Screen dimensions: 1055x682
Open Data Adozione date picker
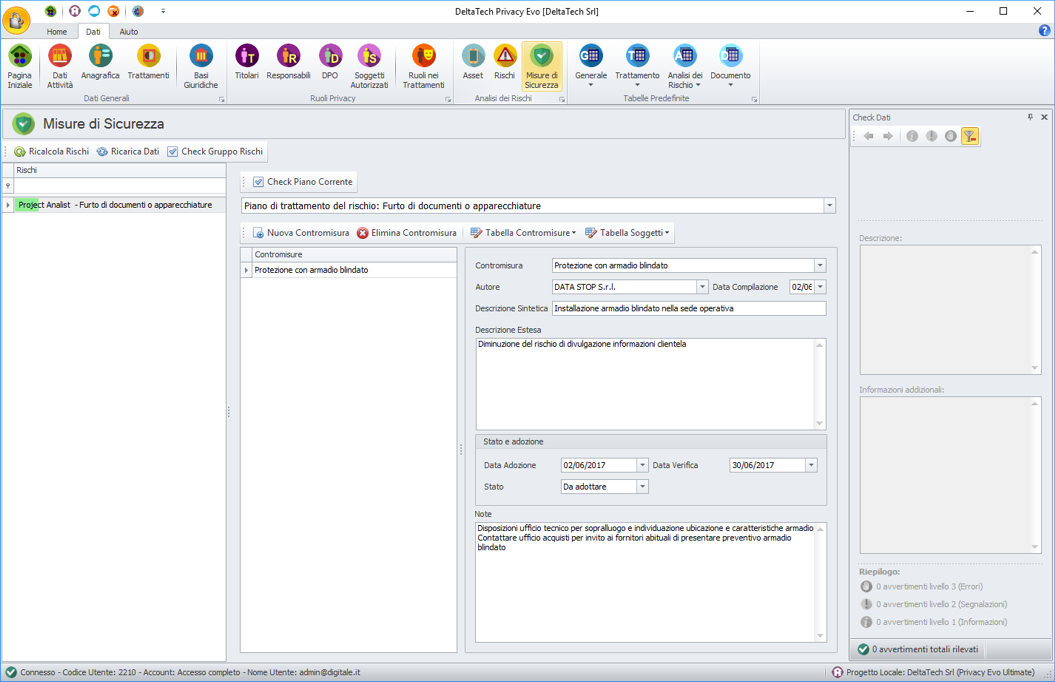click(x=643, y=465)
